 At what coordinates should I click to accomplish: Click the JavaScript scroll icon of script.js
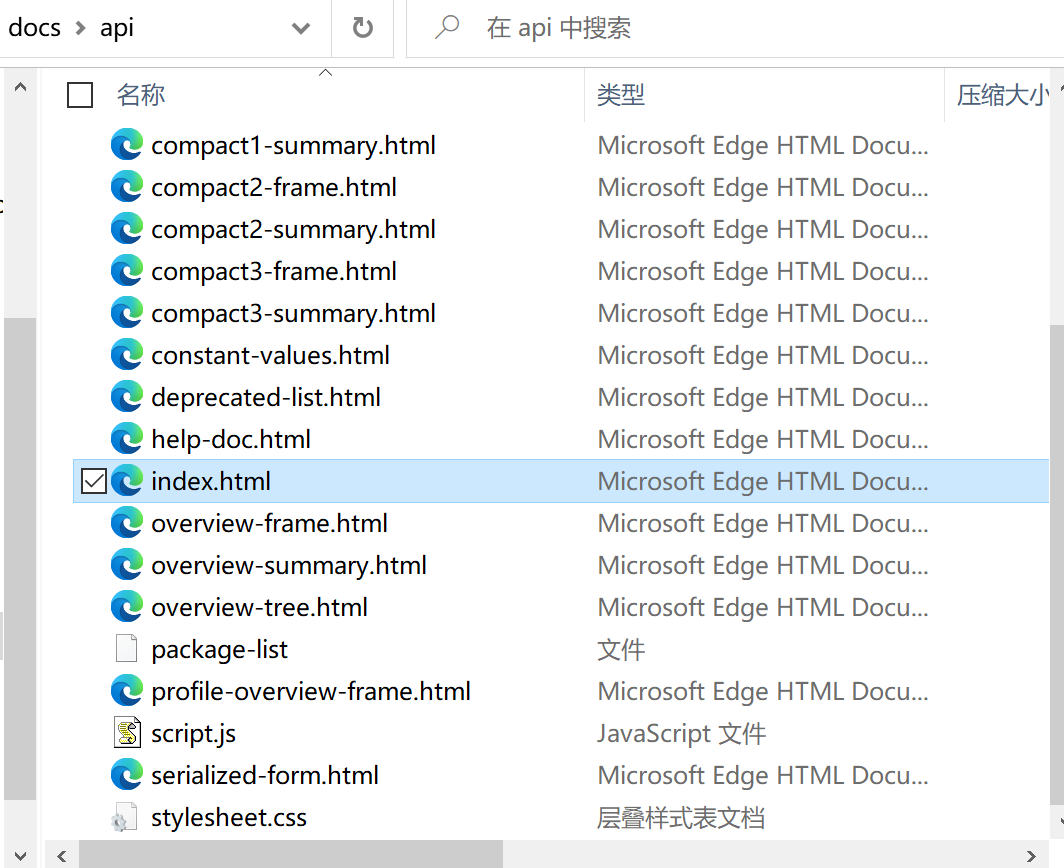[x=127, y=733]
